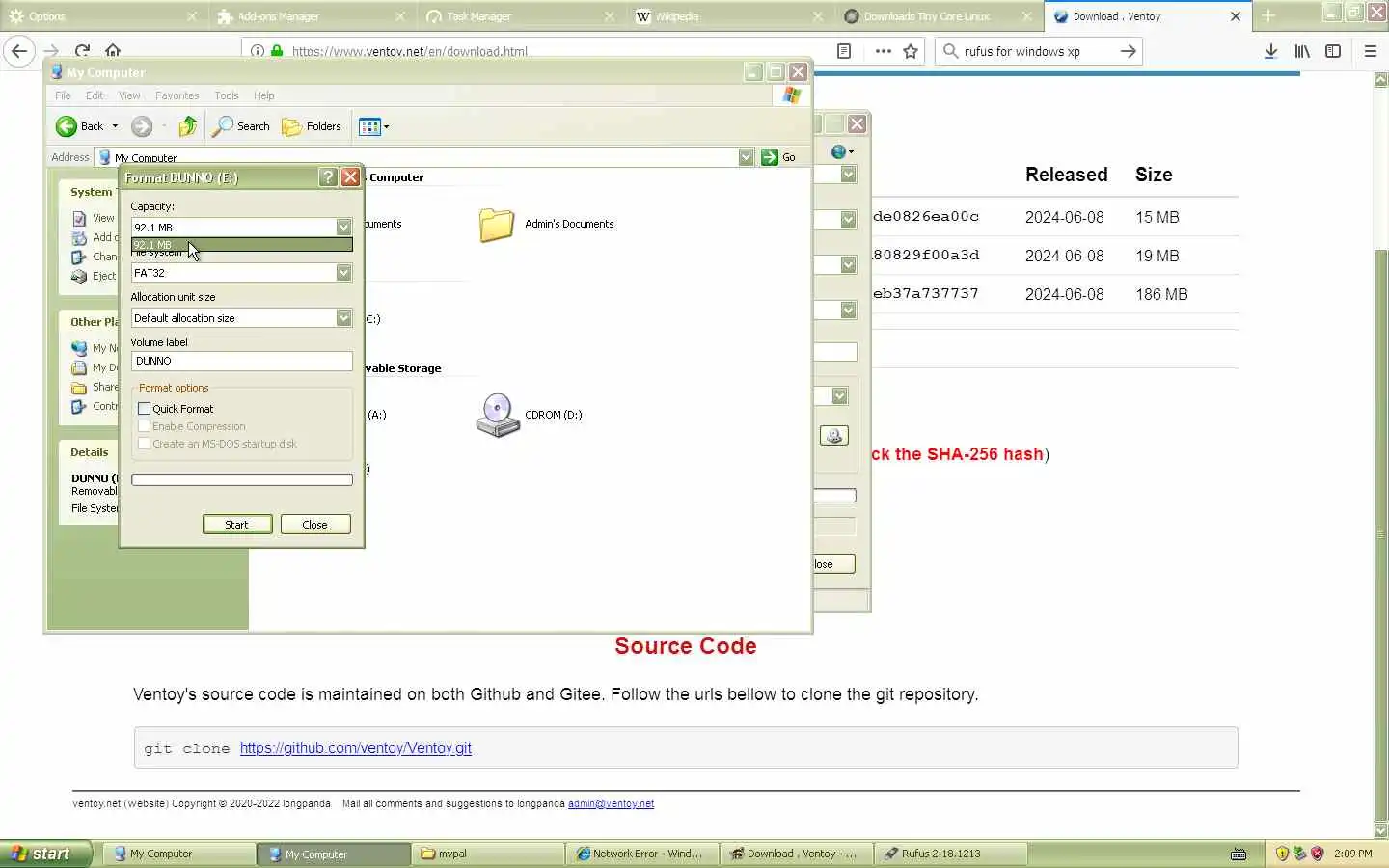1389x868 pixels.
Task: Click the on-screen keyboard tray icon
Action: (1239, 854)
